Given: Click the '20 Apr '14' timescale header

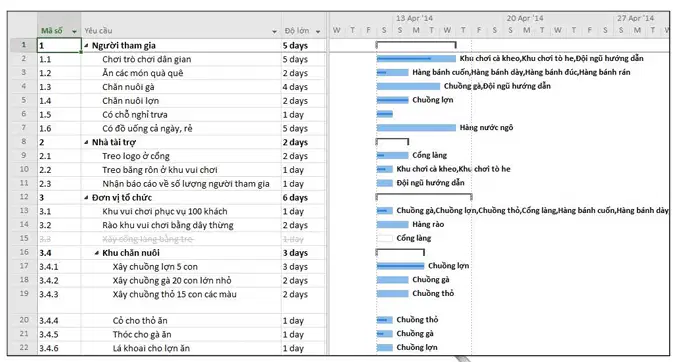Looking at the screenshot, I should [x=525, y=18].
